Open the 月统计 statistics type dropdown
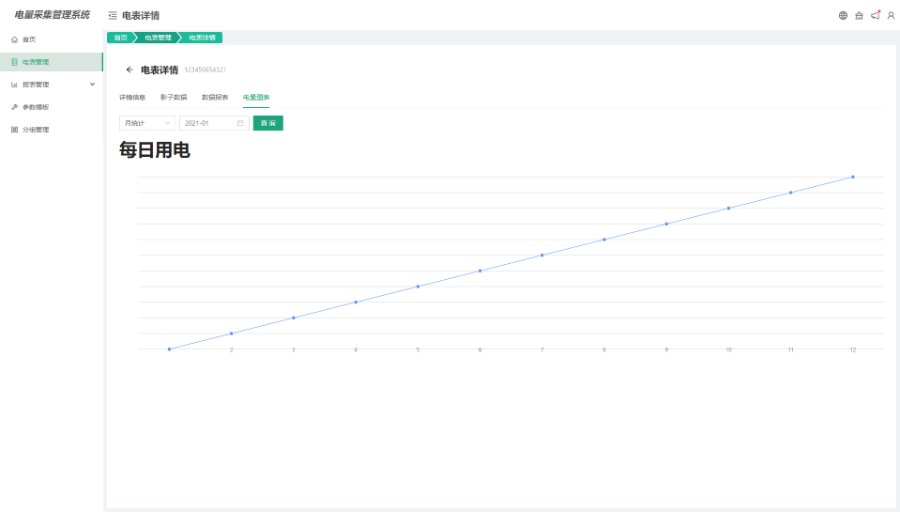The height and width of the screenshot is (512, 900). (146, 123)
